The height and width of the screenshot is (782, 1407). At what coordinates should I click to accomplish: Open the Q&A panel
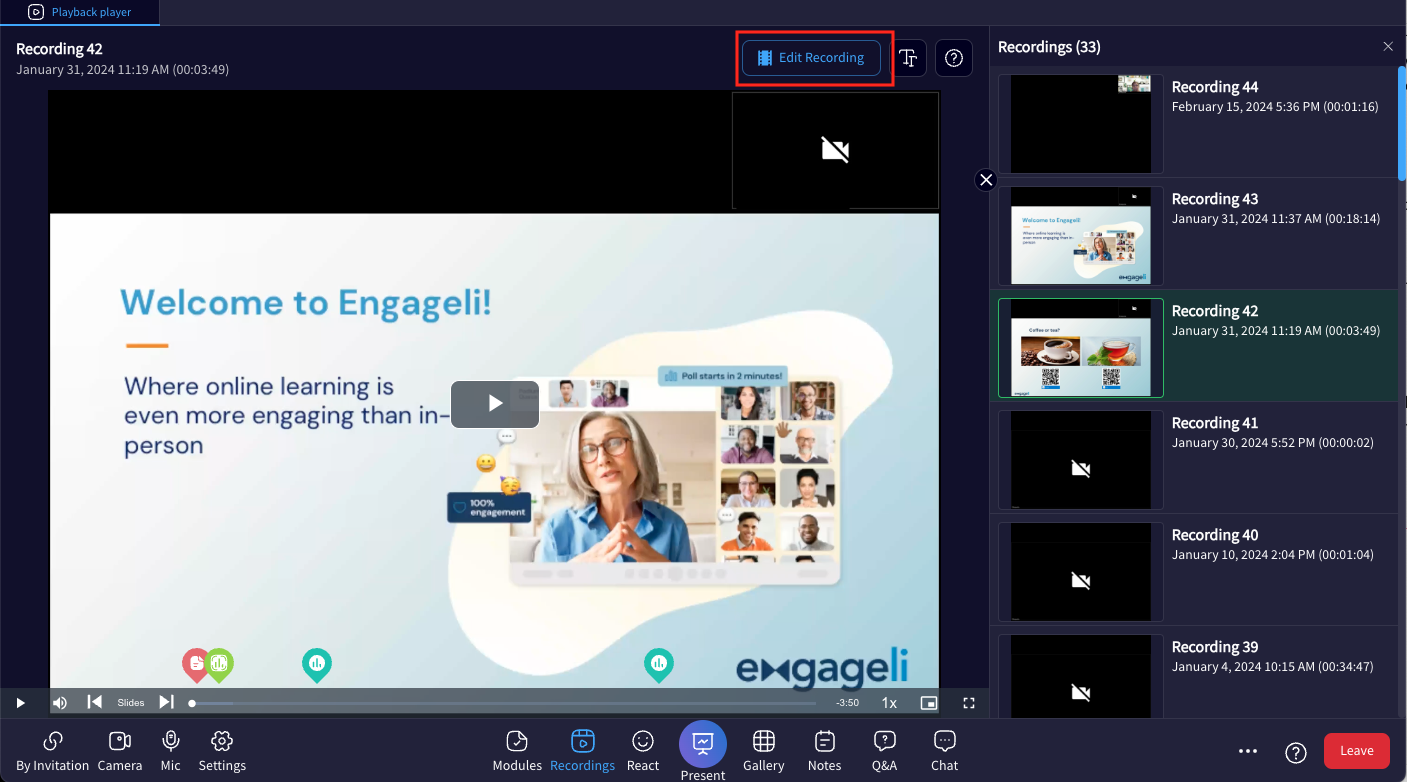884,750
